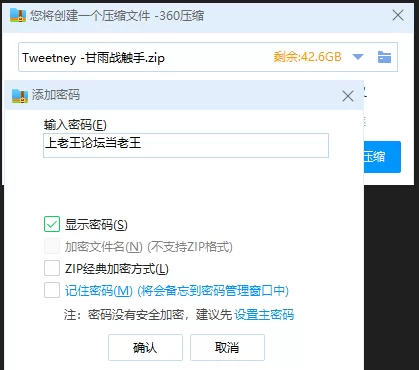Click the 输入密码(E) label
Screen dimensions: 419x370
75,125
